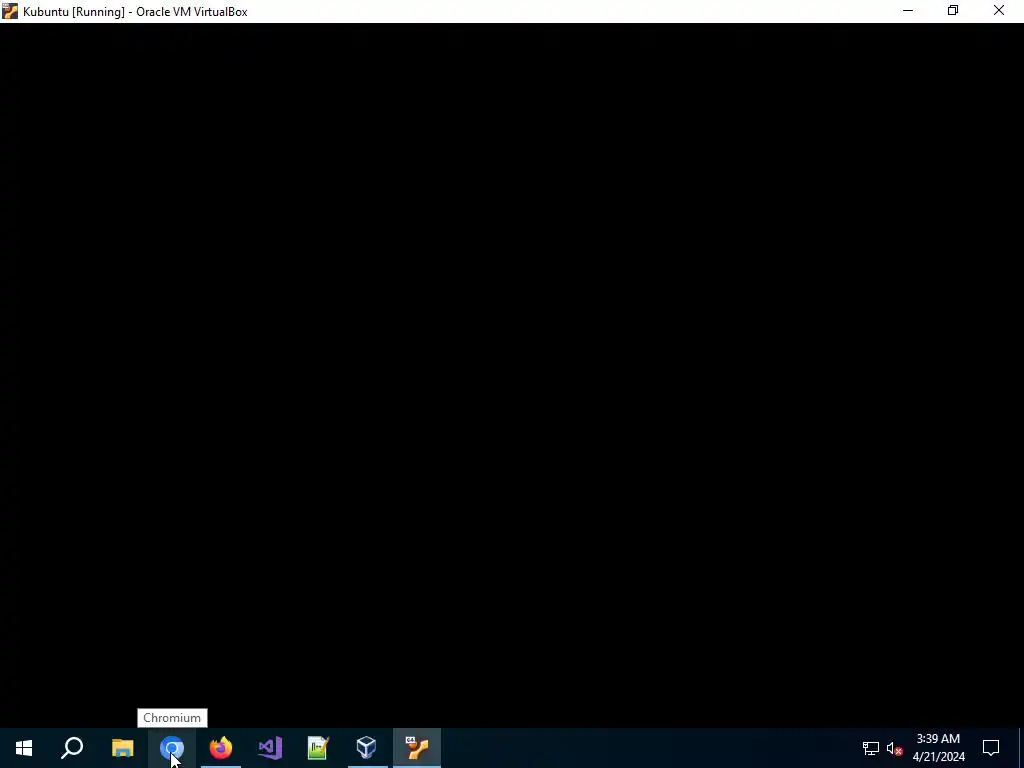The height and width of the screenshot is (768, 1024).
Task: Open Chromium from the taskbar
Action: click(x=172, y=748)
